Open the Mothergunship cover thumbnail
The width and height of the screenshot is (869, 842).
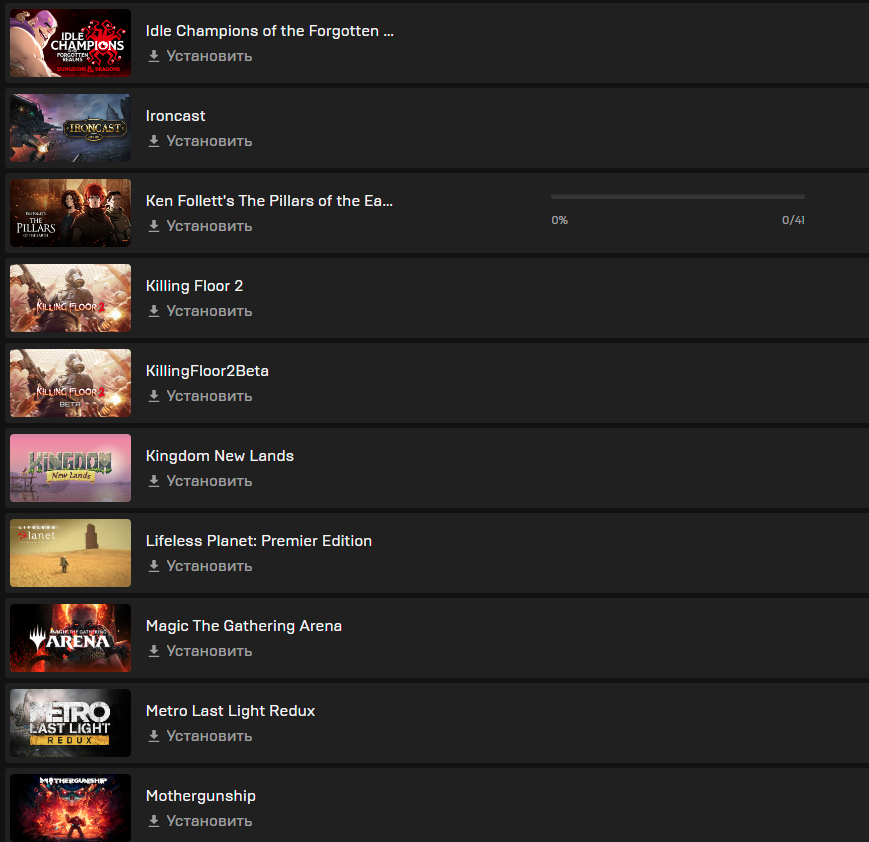coord(70,808)
